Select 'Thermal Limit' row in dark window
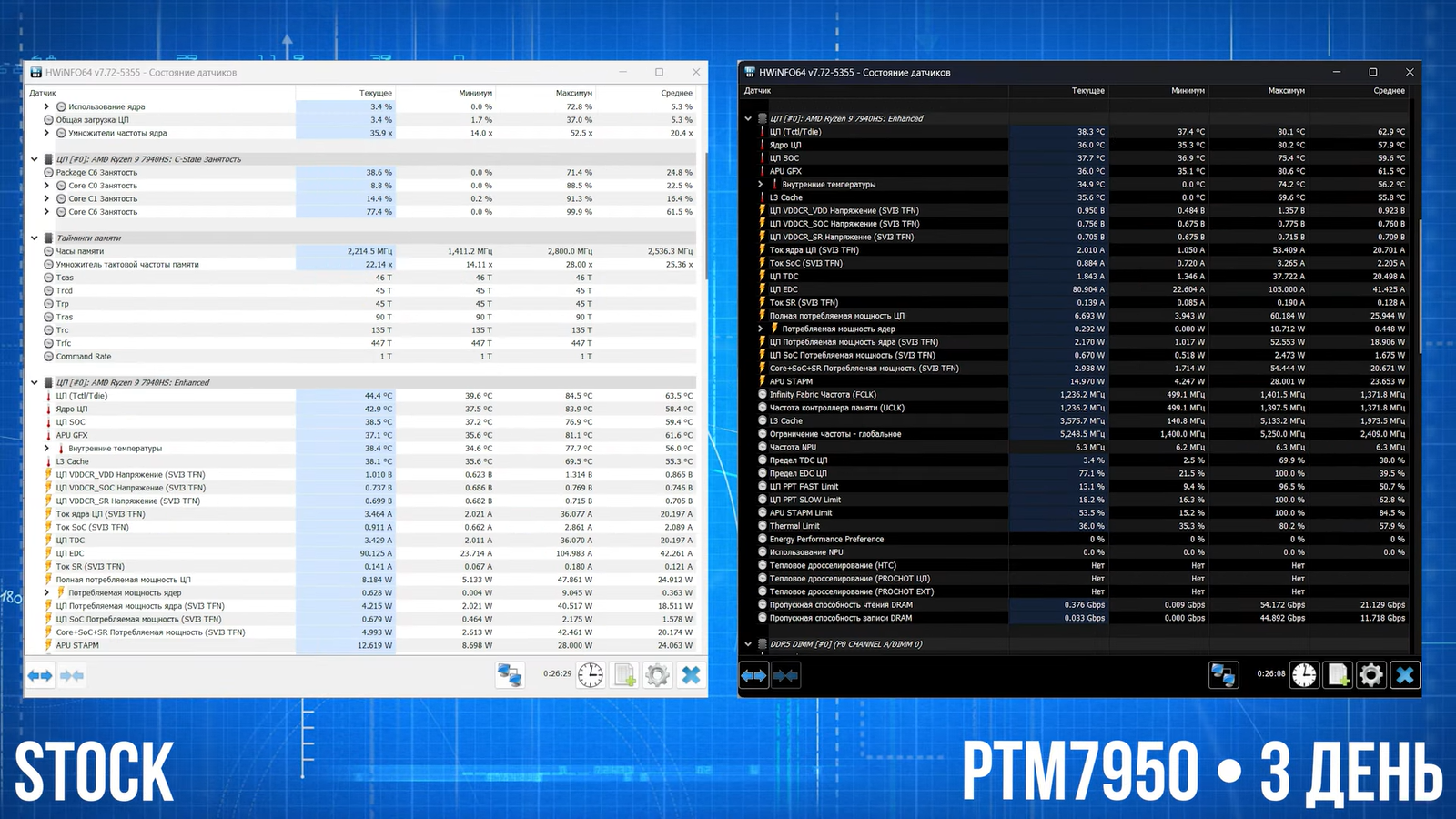1456x819 pixels. point(794,526)
